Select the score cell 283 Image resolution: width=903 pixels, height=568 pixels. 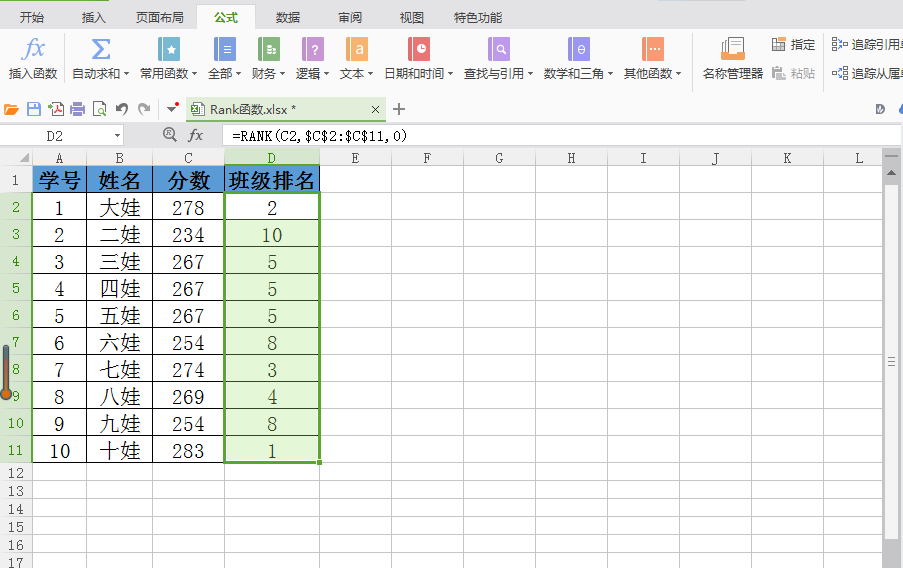[x=188, y=450]
